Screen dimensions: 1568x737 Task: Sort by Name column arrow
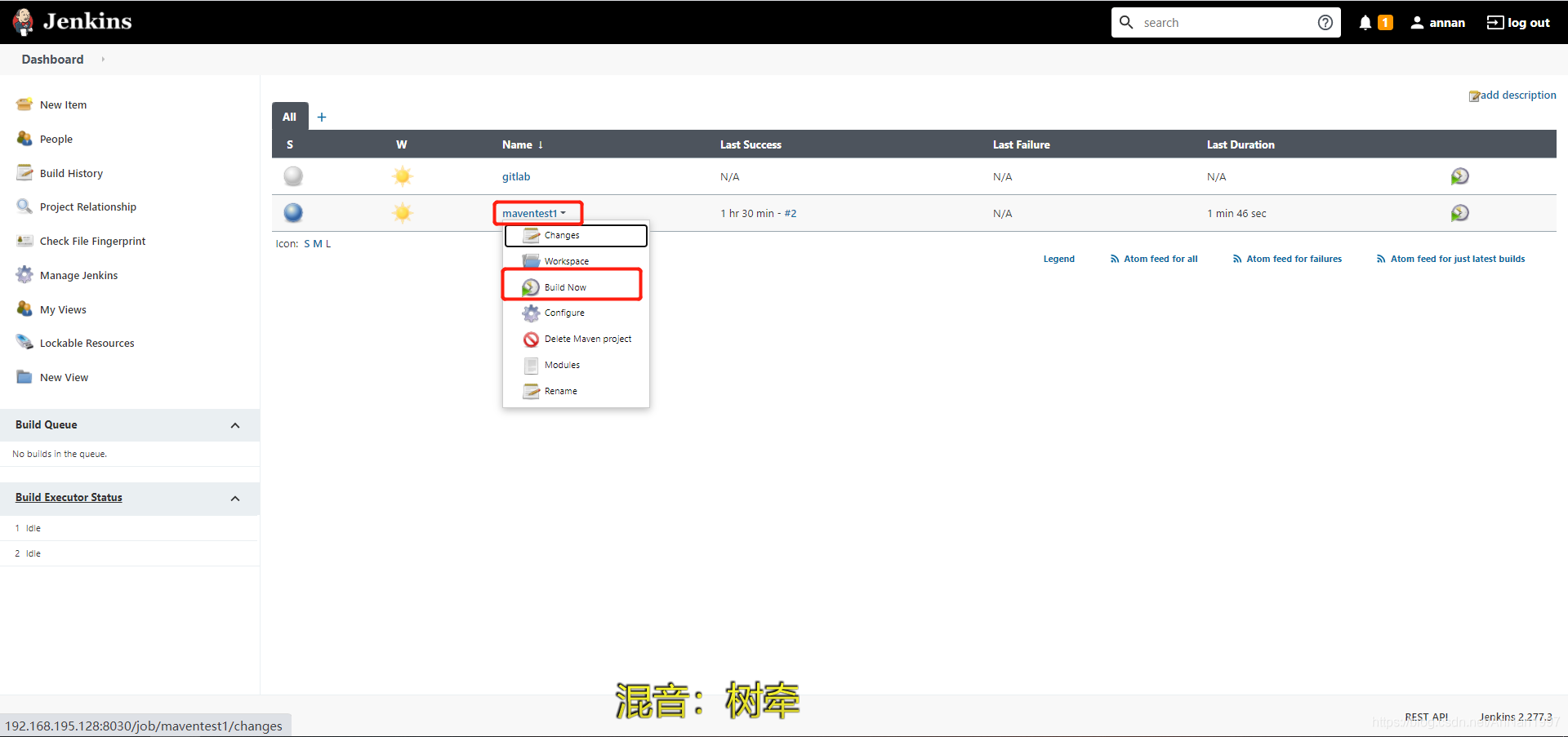pyautogui.click(x=541, y=144)
